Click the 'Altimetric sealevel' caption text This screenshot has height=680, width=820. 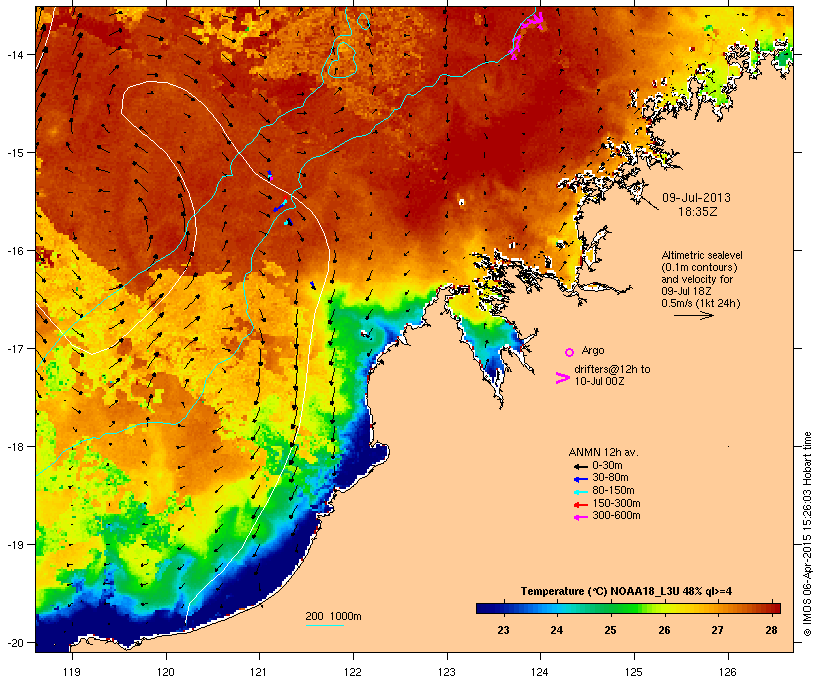[702, 255]
